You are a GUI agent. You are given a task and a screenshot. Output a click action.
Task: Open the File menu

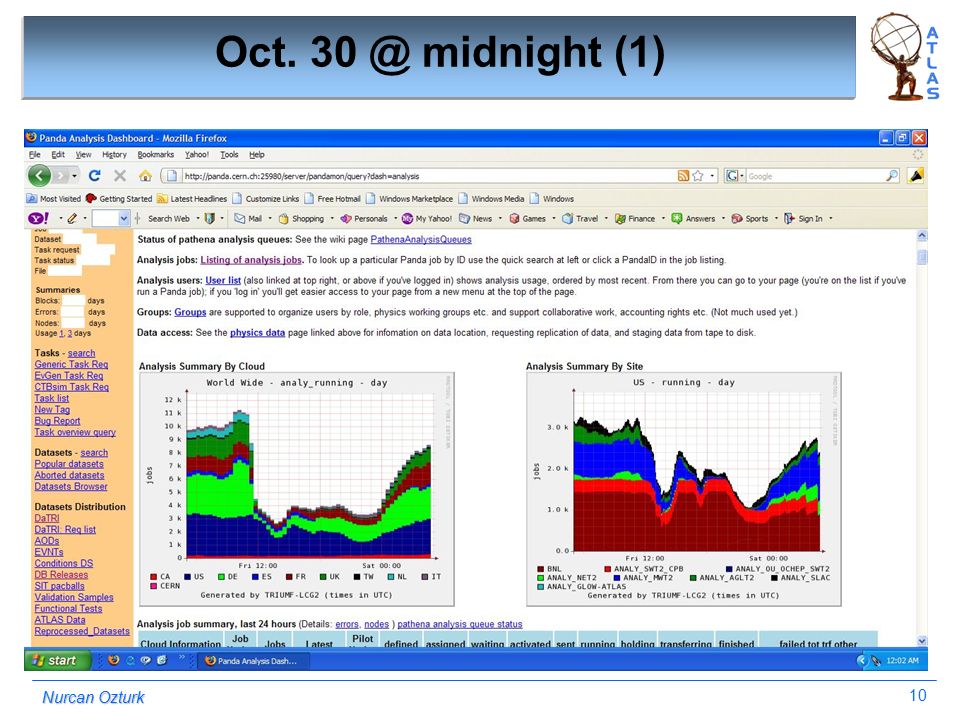point(35,155)
